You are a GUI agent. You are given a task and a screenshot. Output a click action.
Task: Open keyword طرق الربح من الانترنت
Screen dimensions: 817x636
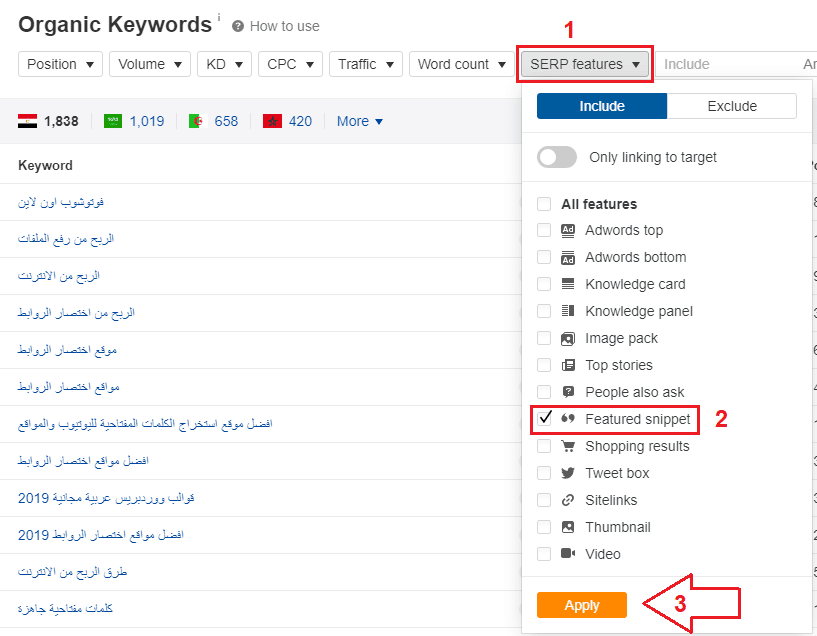click(72, 572)
